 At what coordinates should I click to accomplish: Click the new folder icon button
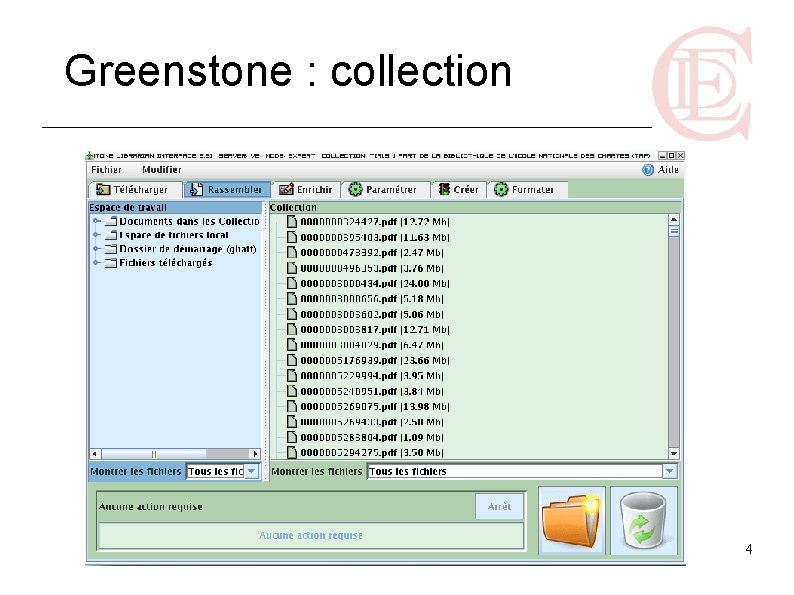[x=572, y=521]
